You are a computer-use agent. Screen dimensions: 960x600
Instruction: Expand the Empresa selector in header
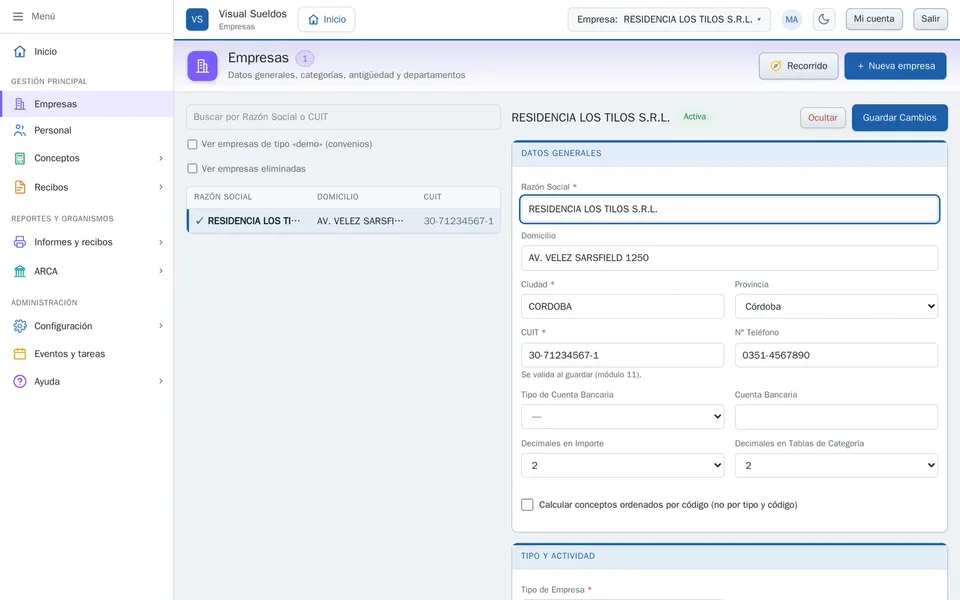click(669, 20)
